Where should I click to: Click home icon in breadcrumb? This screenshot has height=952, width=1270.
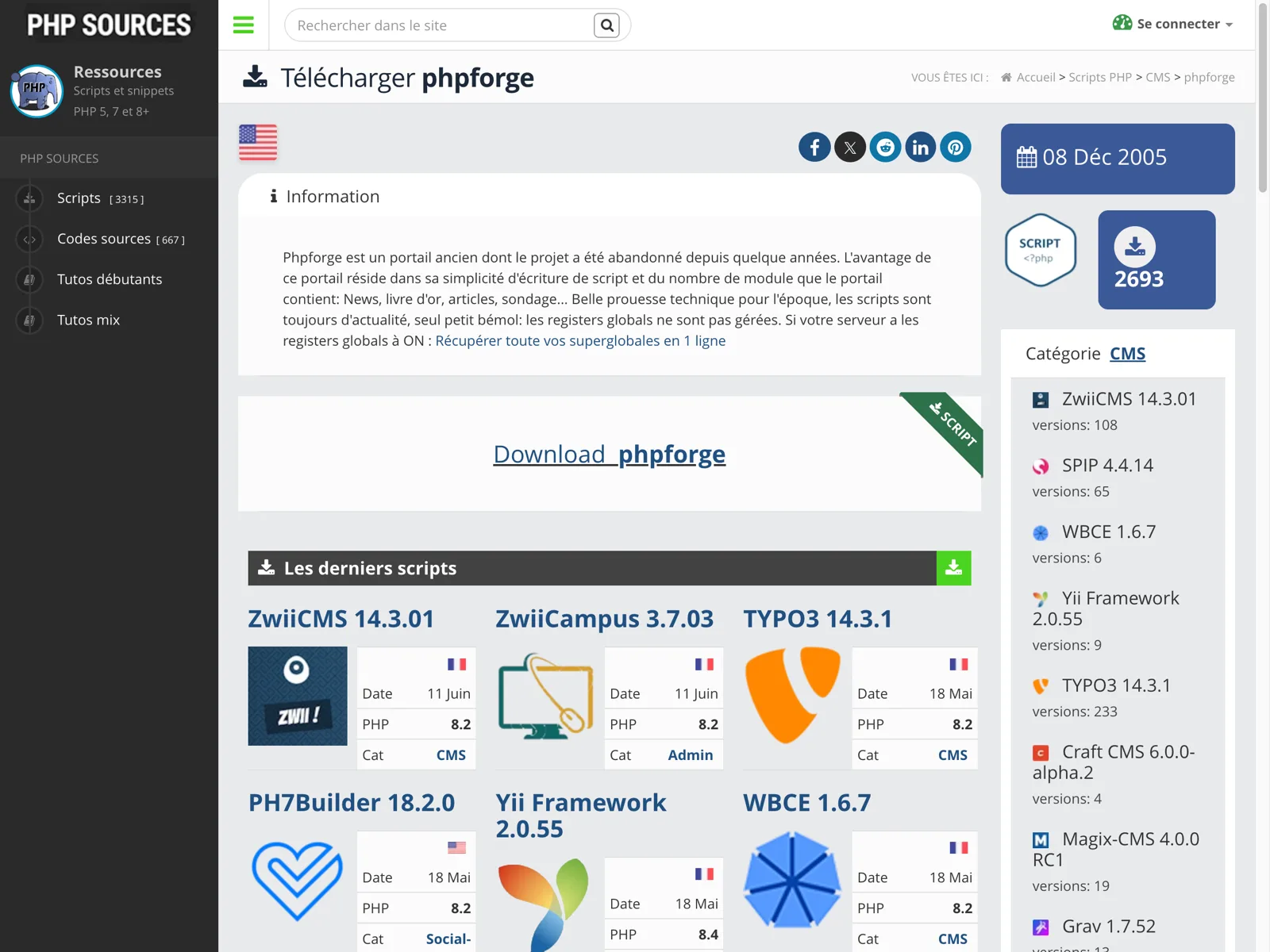point(1006,77)
